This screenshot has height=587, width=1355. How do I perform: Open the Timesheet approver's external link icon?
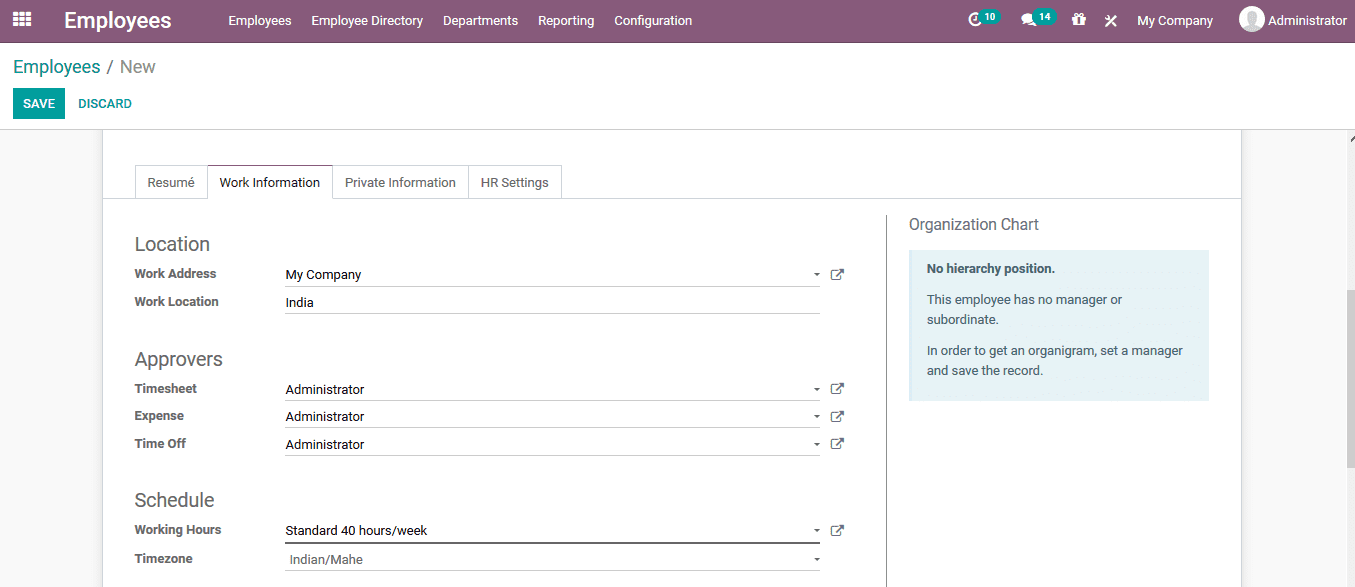tap(836, 389)
